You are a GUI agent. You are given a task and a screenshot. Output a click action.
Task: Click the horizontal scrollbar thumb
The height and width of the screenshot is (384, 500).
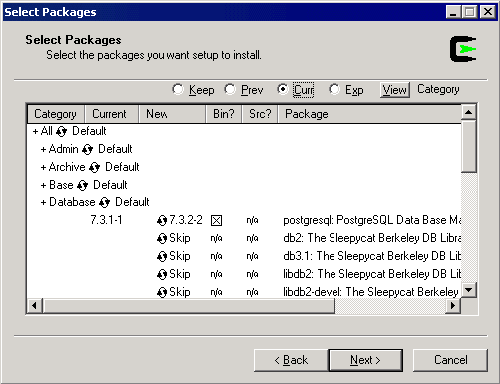coord(188,306)
